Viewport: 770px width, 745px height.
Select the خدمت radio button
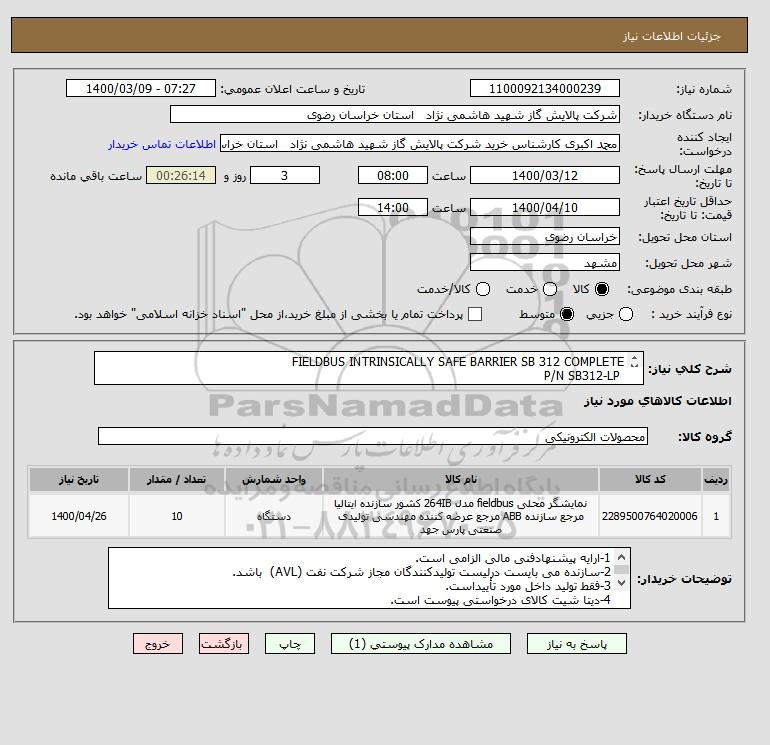[x=550, y=289]
